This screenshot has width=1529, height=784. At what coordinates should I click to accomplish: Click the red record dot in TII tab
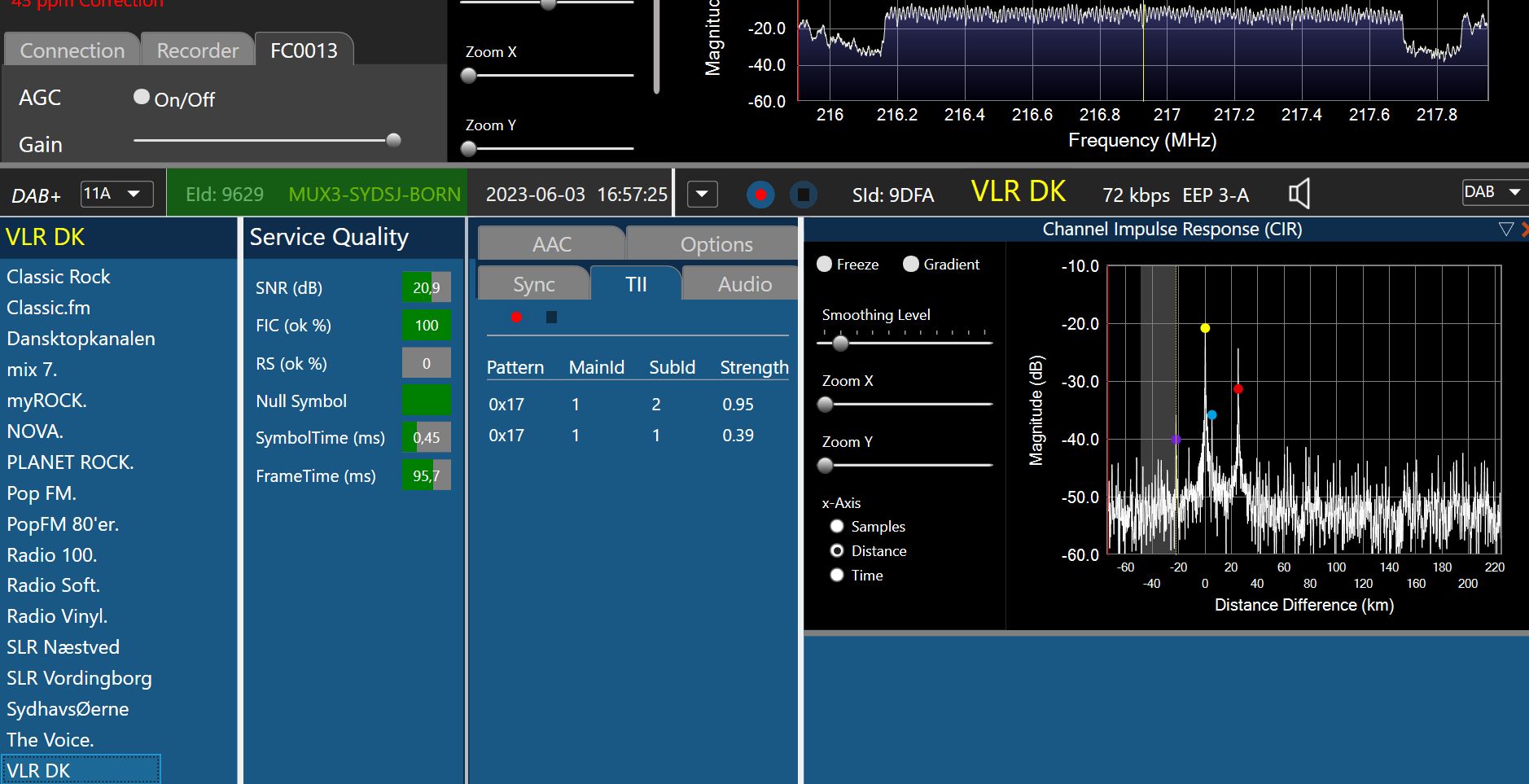click(x=516, y=317)
